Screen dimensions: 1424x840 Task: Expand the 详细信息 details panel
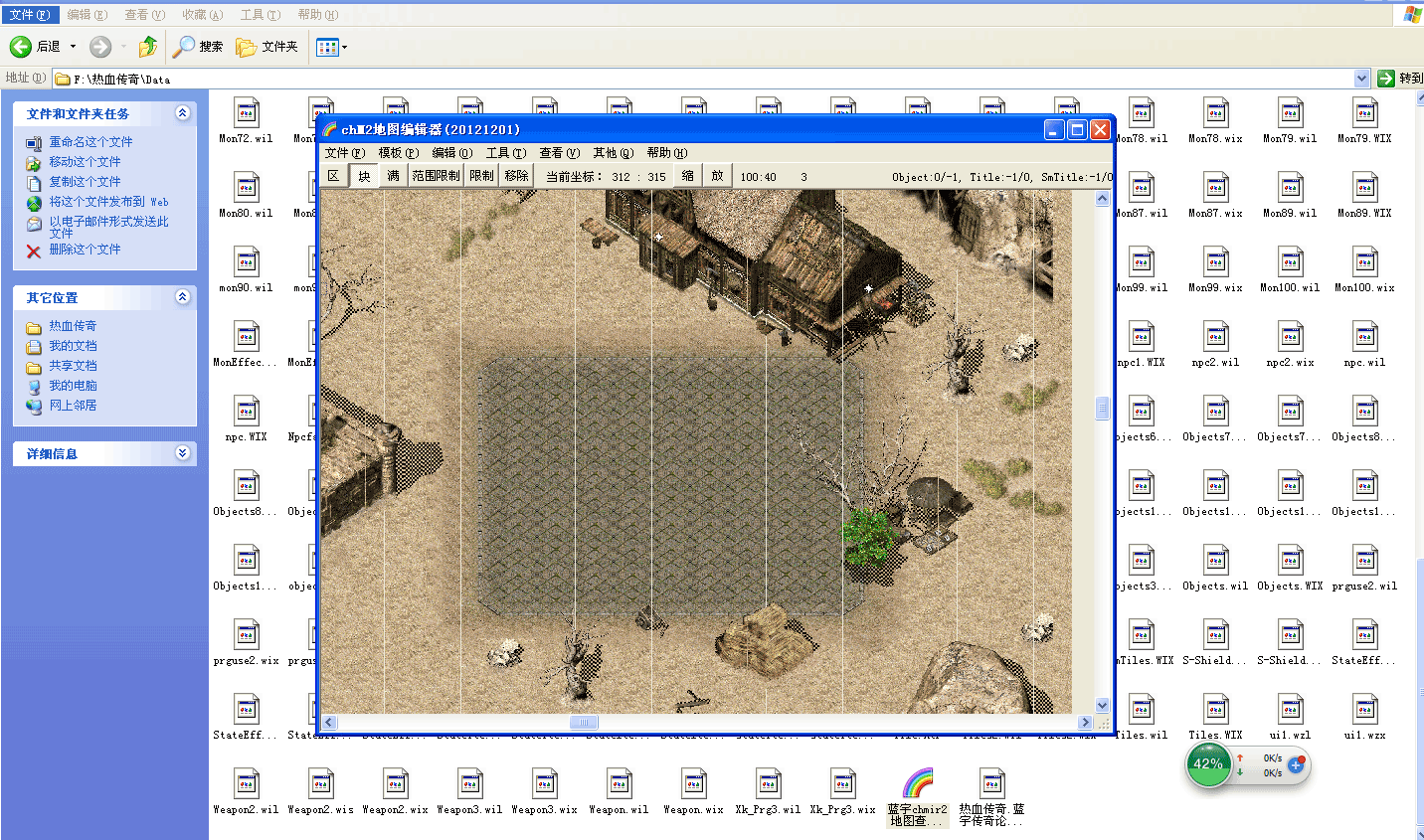point(182,453)
